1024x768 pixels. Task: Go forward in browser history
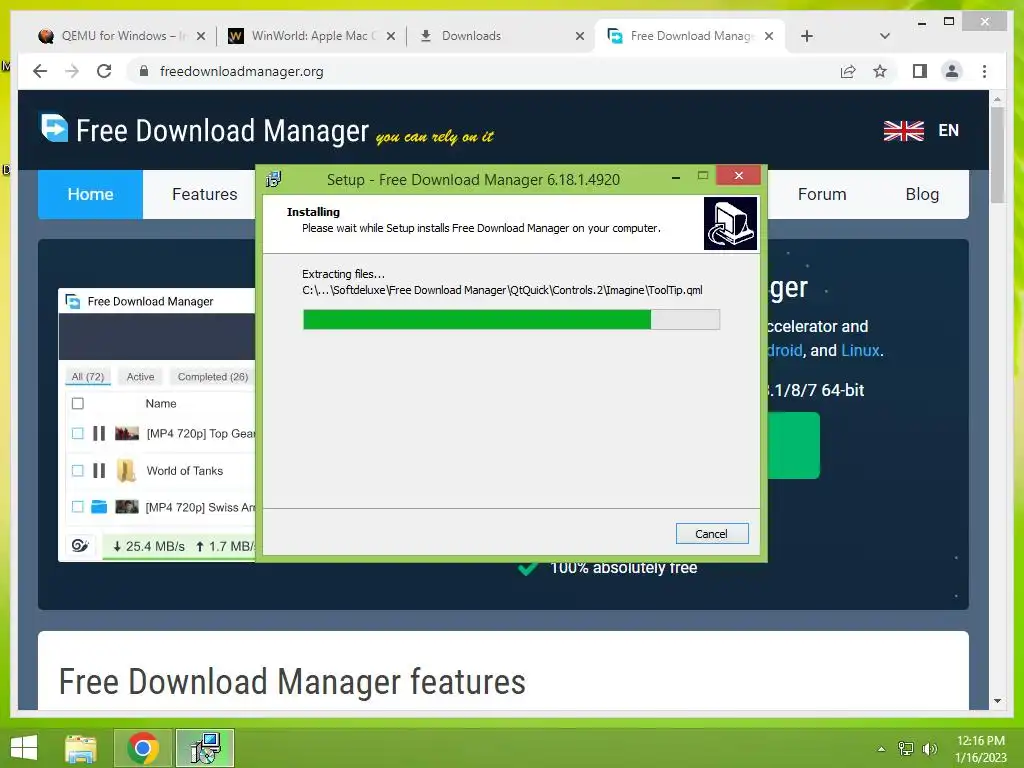point(72,71)
